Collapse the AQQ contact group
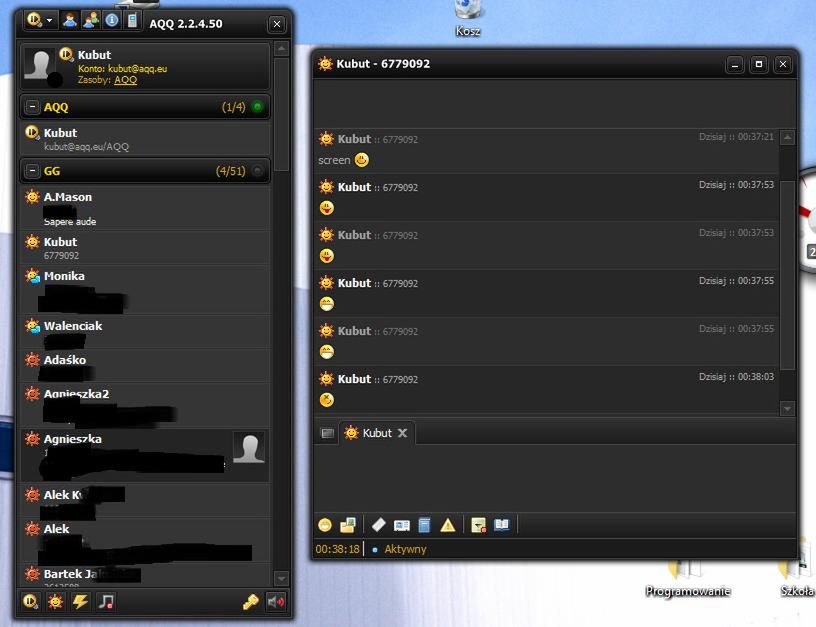 32,107
